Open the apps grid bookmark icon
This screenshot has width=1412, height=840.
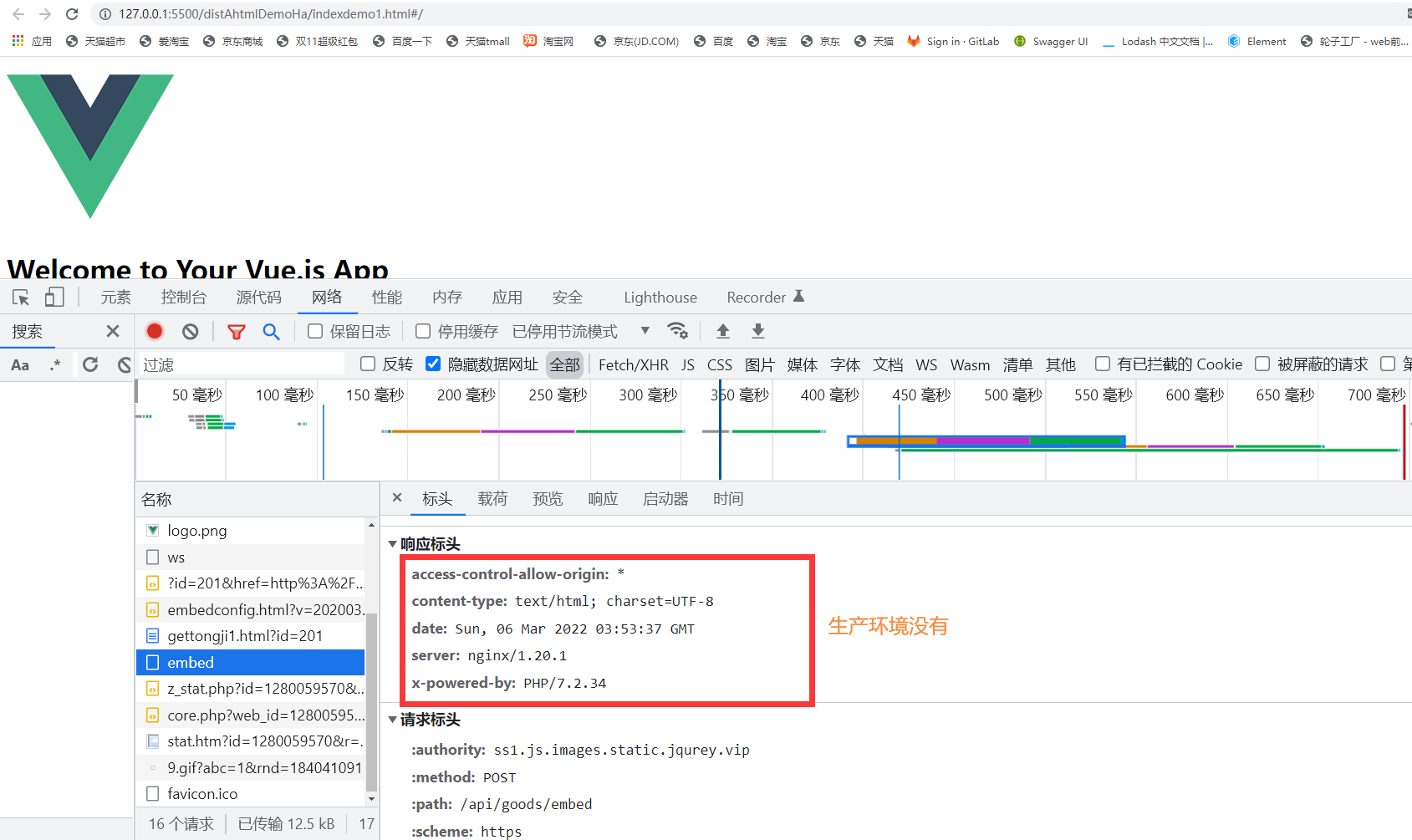[18, 41]
